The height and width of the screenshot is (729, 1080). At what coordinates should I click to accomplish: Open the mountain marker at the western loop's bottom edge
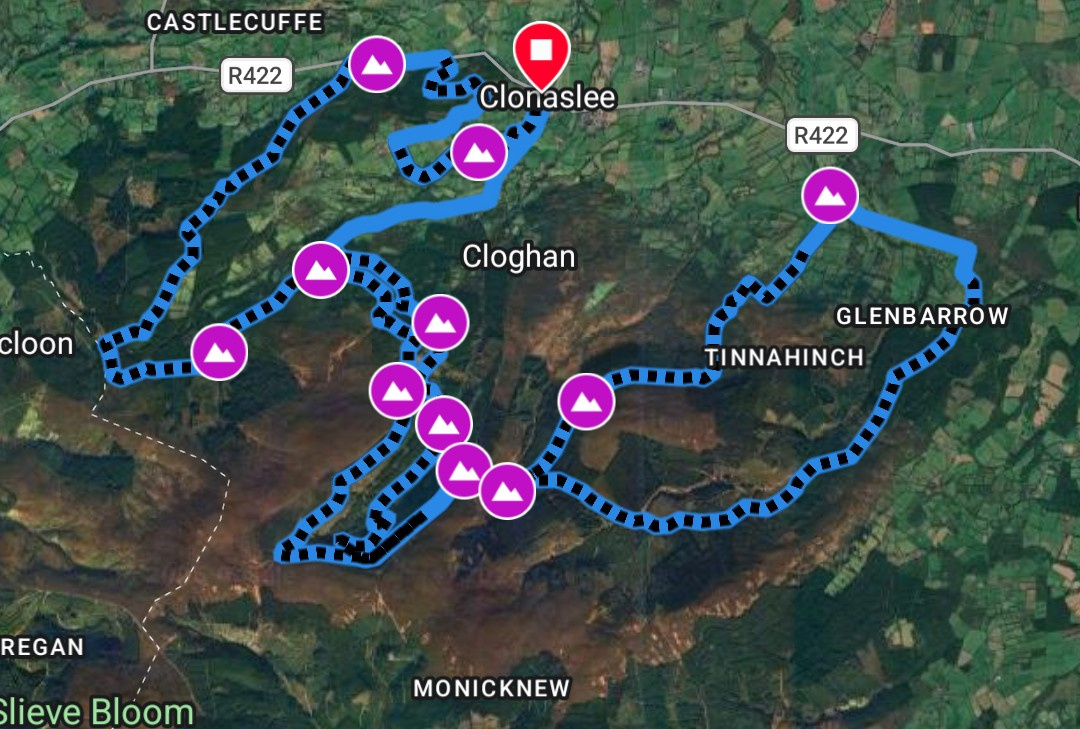219,352
